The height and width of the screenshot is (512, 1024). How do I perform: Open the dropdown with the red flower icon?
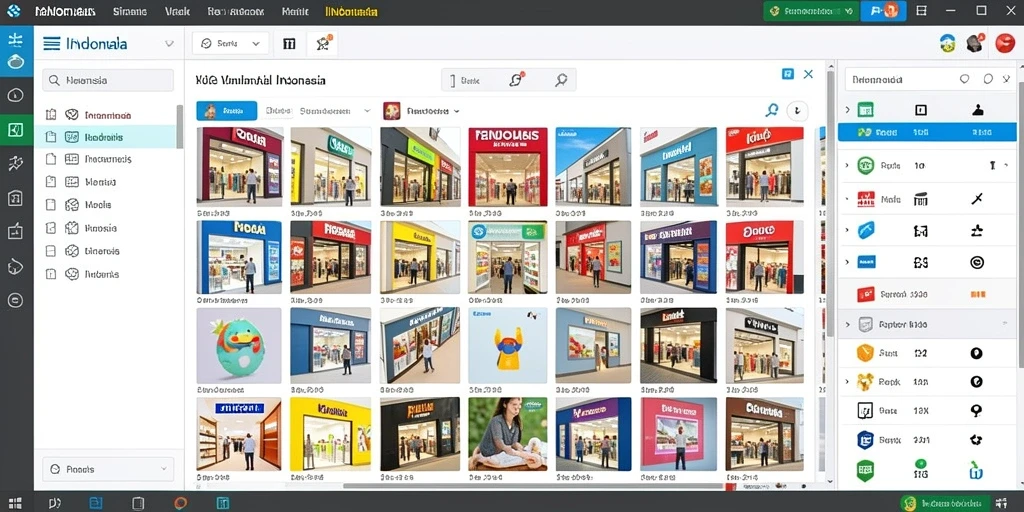tap(421, 111)
